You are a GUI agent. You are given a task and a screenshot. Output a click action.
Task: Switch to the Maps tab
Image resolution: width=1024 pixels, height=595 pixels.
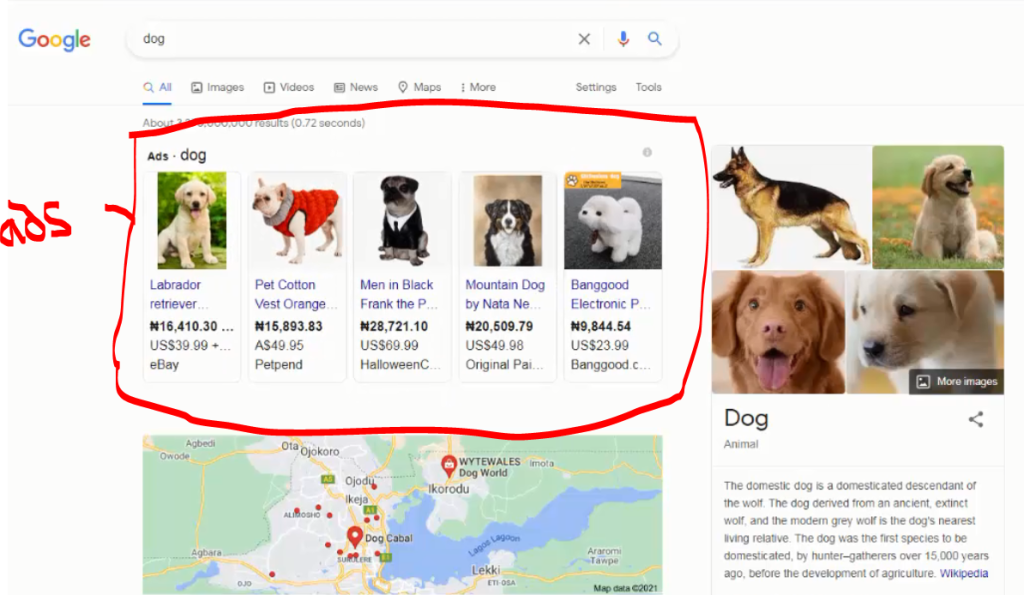click(419, 87)
